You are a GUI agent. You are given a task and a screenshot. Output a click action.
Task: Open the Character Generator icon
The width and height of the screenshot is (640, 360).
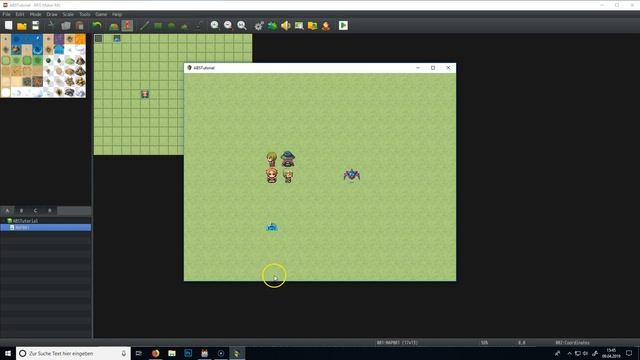tap(326, 25)
